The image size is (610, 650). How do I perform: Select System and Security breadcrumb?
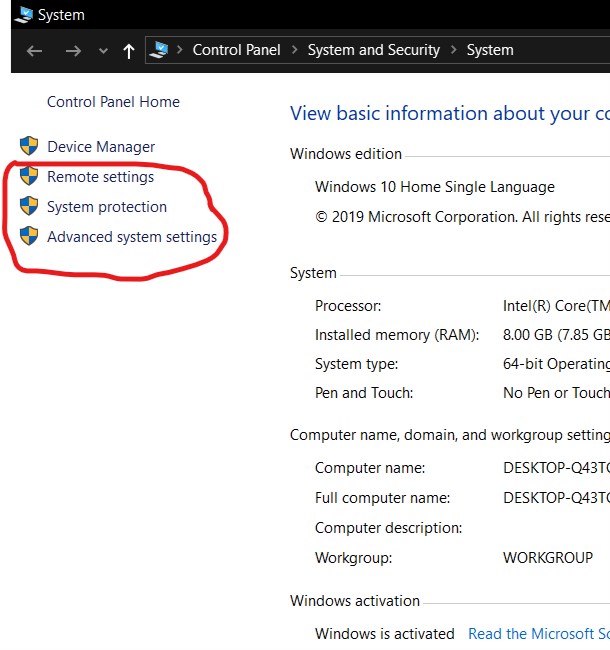(x=373, y=50)
